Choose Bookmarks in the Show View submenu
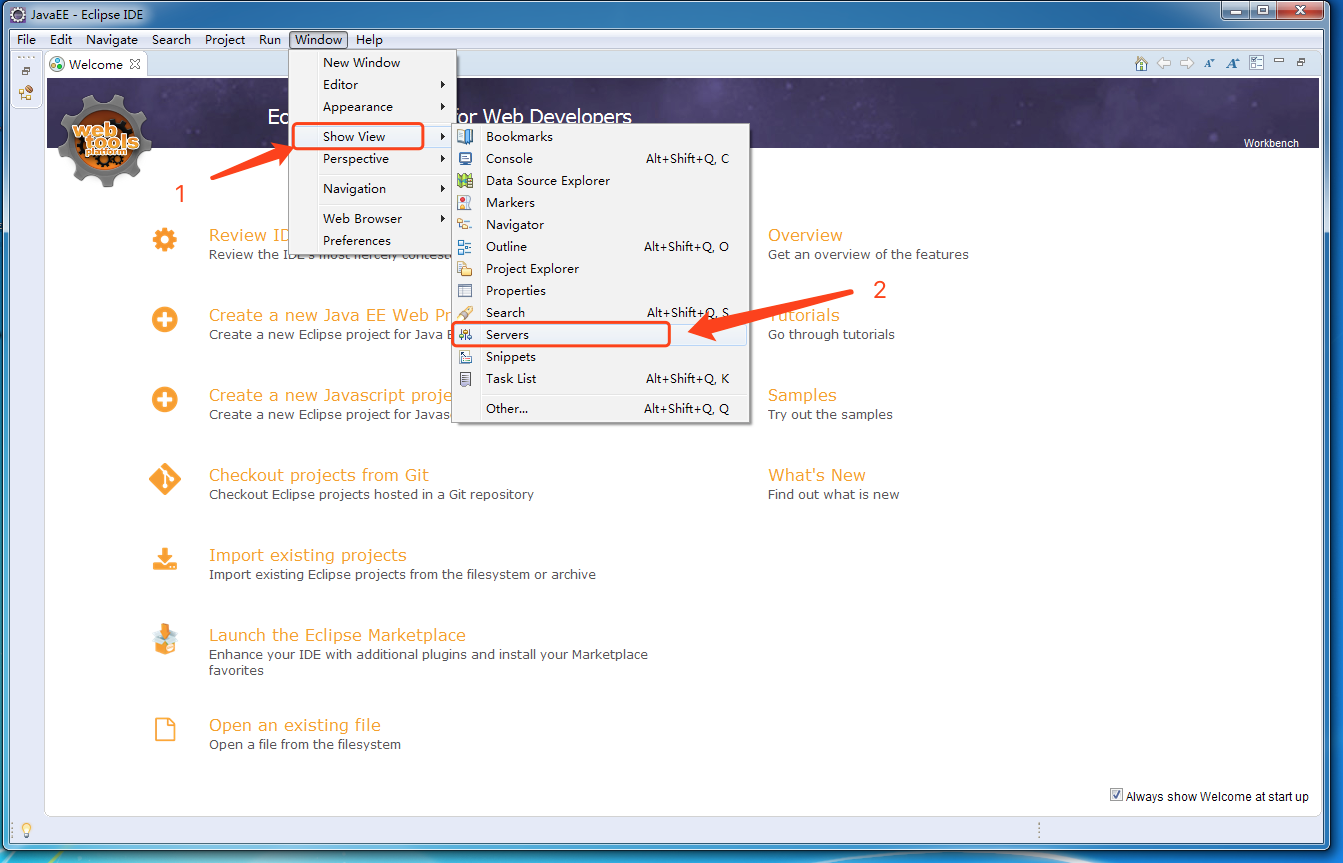 click(x=600, y=136)
